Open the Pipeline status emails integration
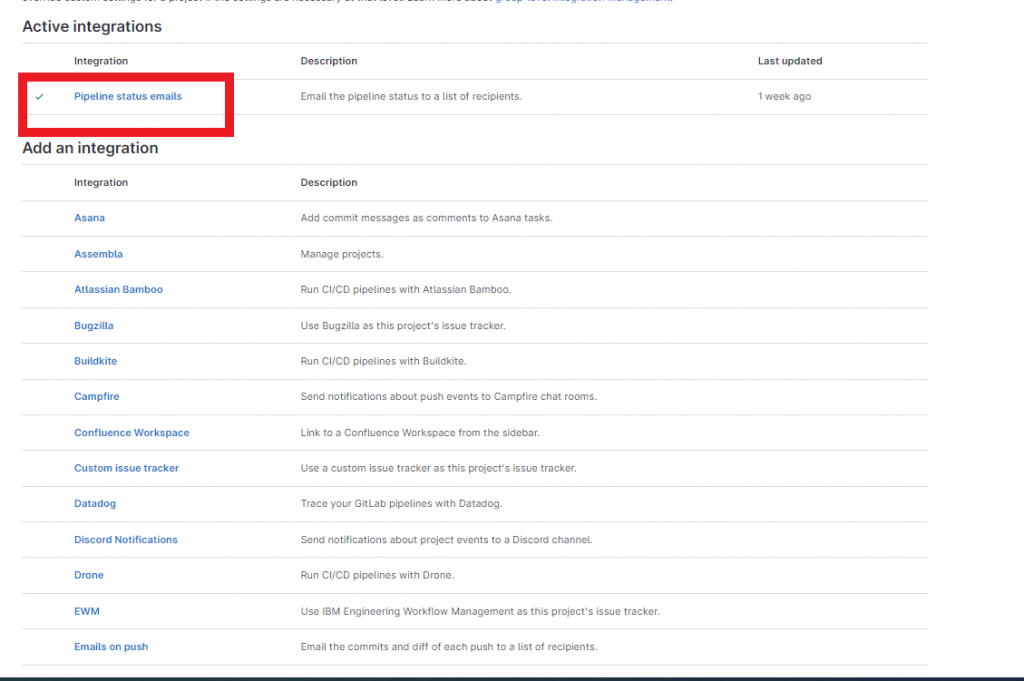 pyautogui.click(x=128, y=96)
